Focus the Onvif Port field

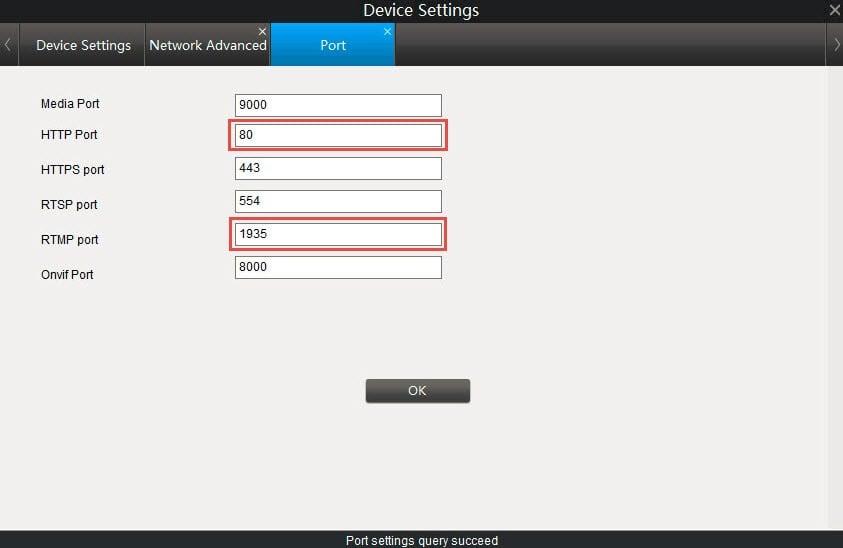click(x=338, y=267)
